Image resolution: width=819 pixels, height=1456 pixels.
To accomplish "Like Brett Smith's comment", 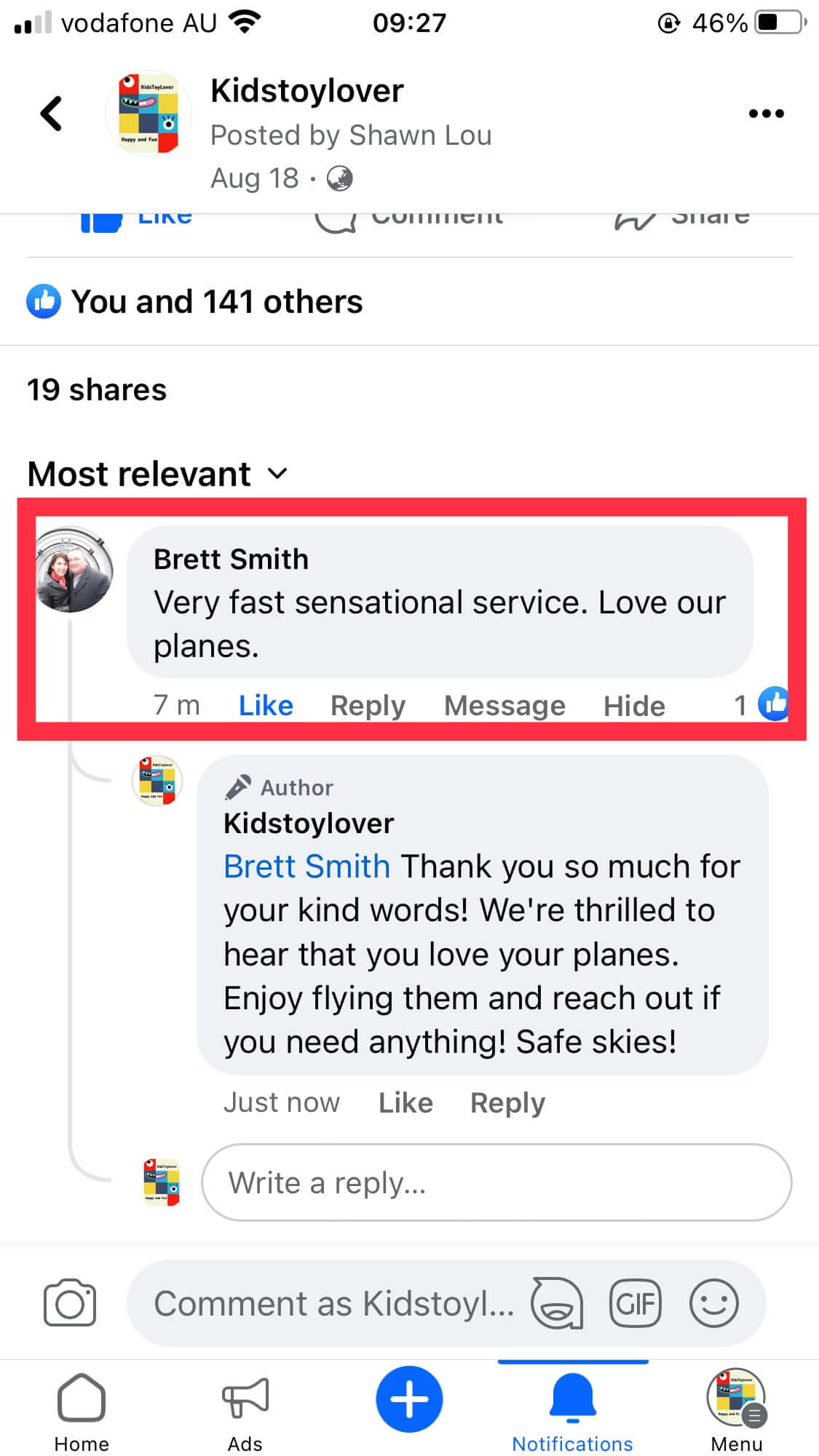I will (266, 705).
